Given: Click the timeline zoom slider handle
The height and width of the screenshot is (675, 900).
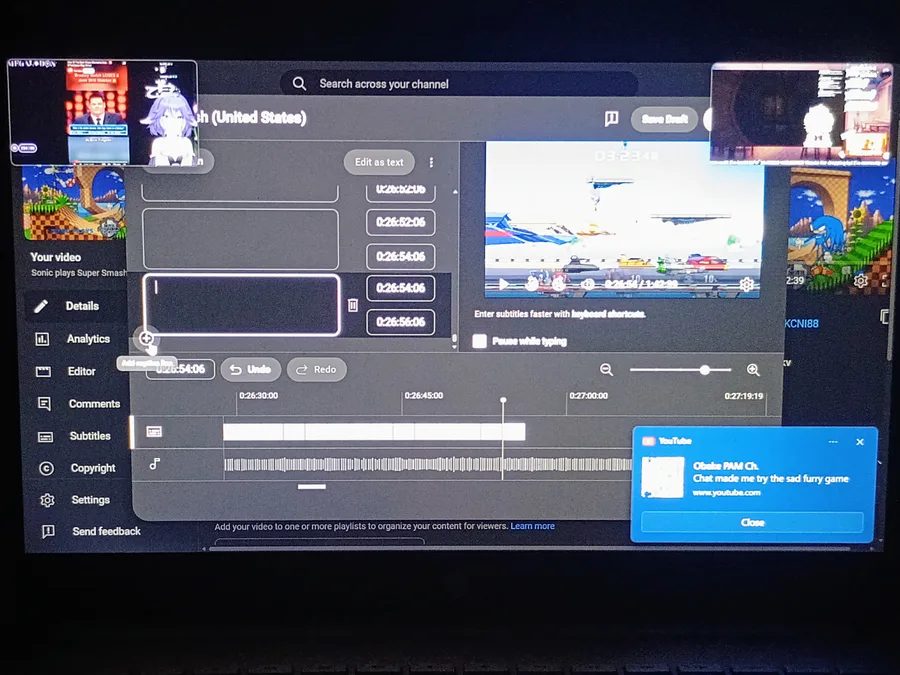Looking at the screenshot, I should tap(704, 370).
